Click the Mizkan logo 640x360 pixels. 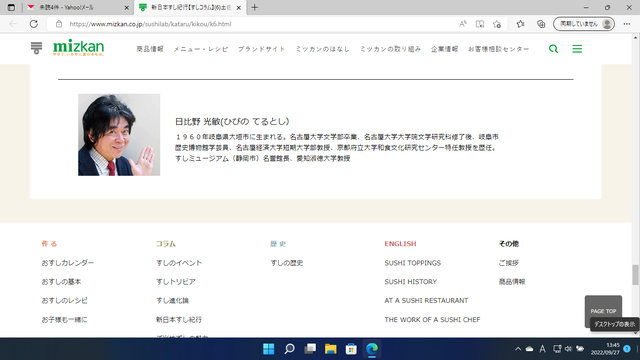(78, 48)
